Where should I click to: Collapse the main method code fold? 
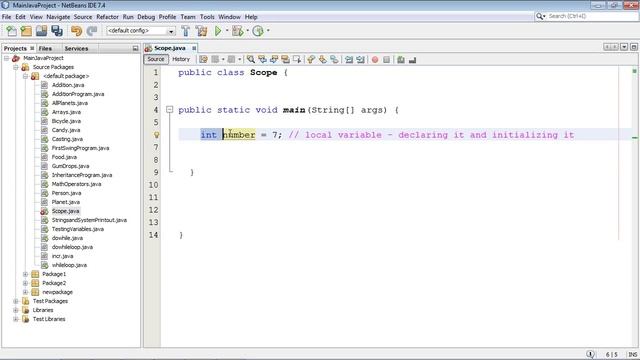[x=169, y=109]
